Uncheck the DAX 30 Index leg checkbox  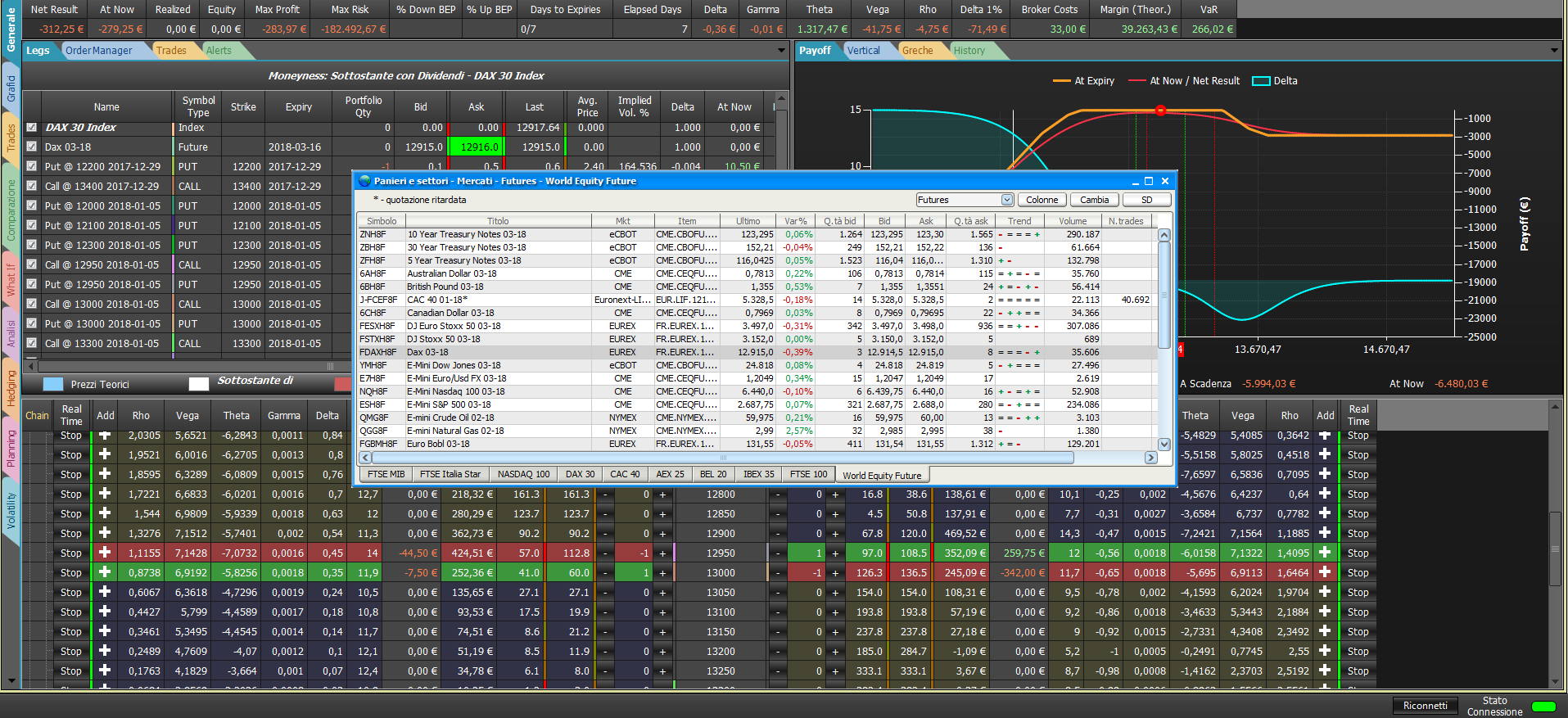point(31,128)
